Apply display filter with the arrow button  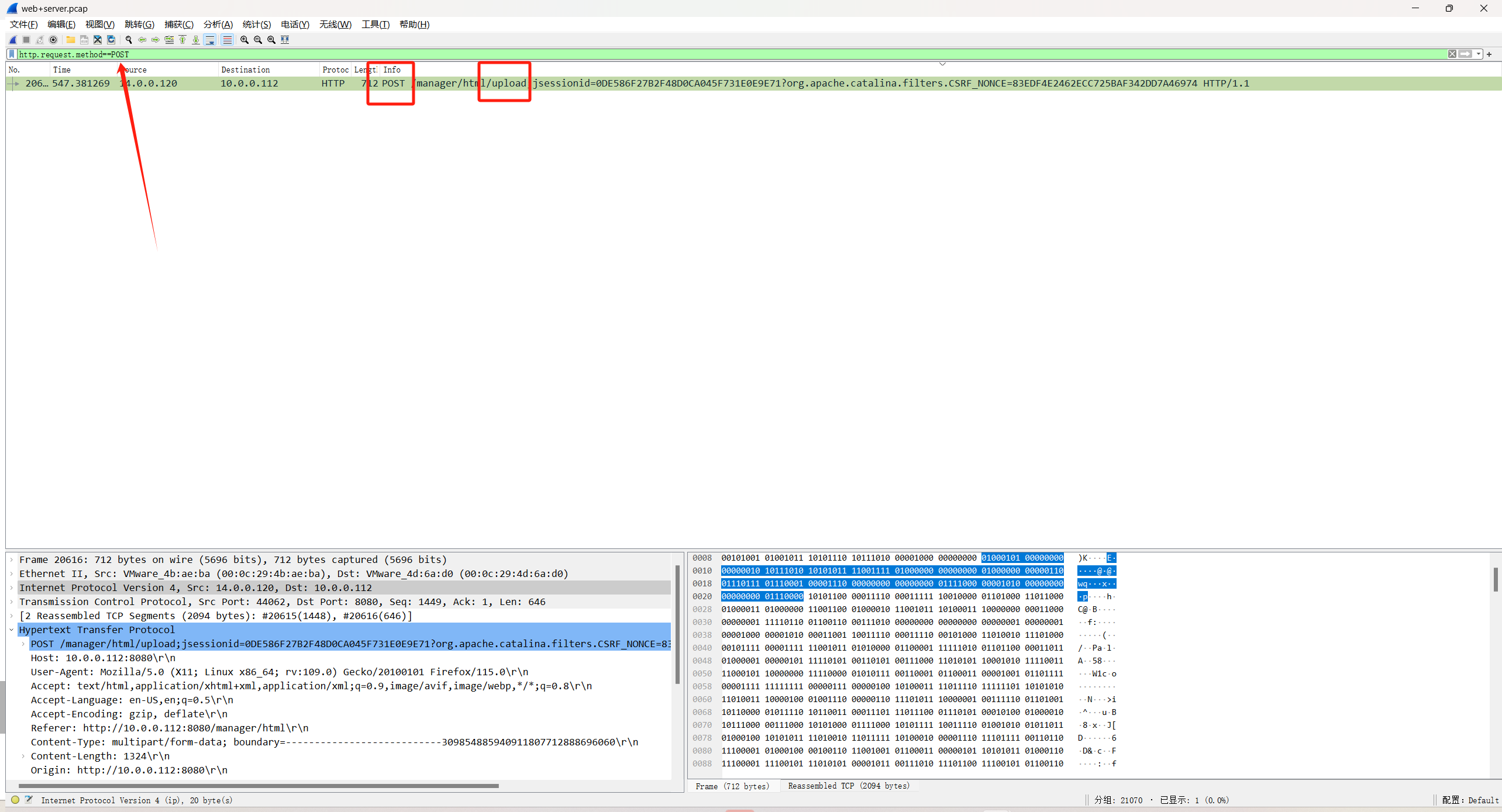(x=1466, y=54)
